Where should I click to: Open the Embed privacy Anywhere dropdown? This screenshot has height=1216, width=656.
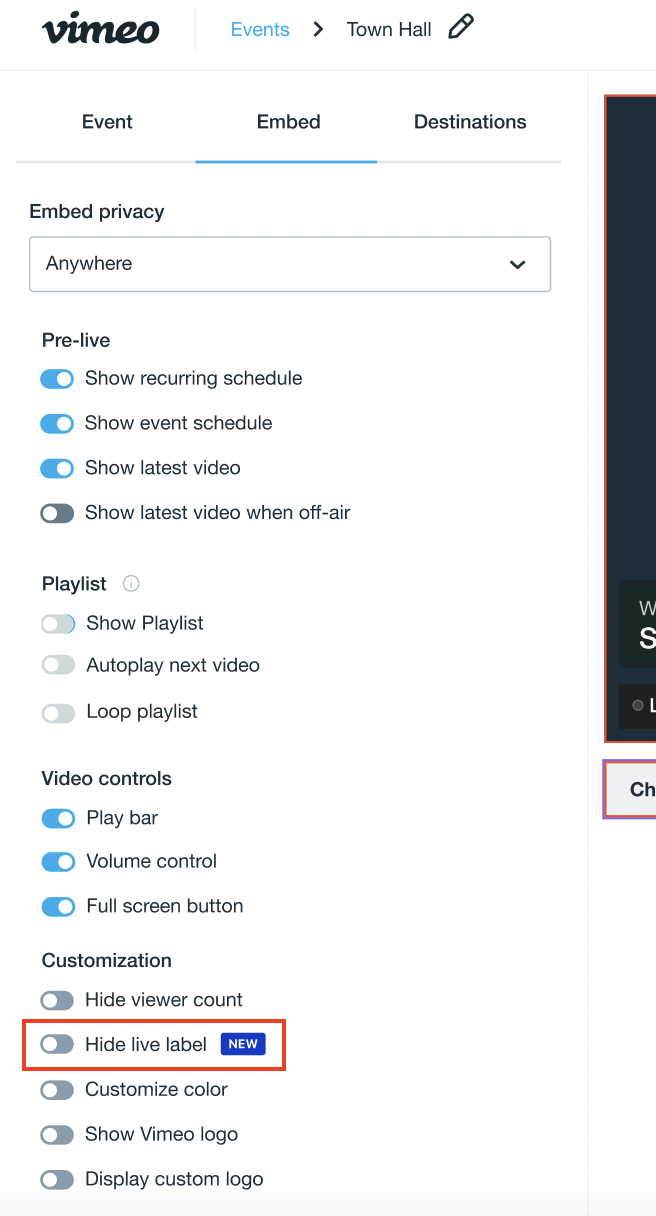coord(290,264)
